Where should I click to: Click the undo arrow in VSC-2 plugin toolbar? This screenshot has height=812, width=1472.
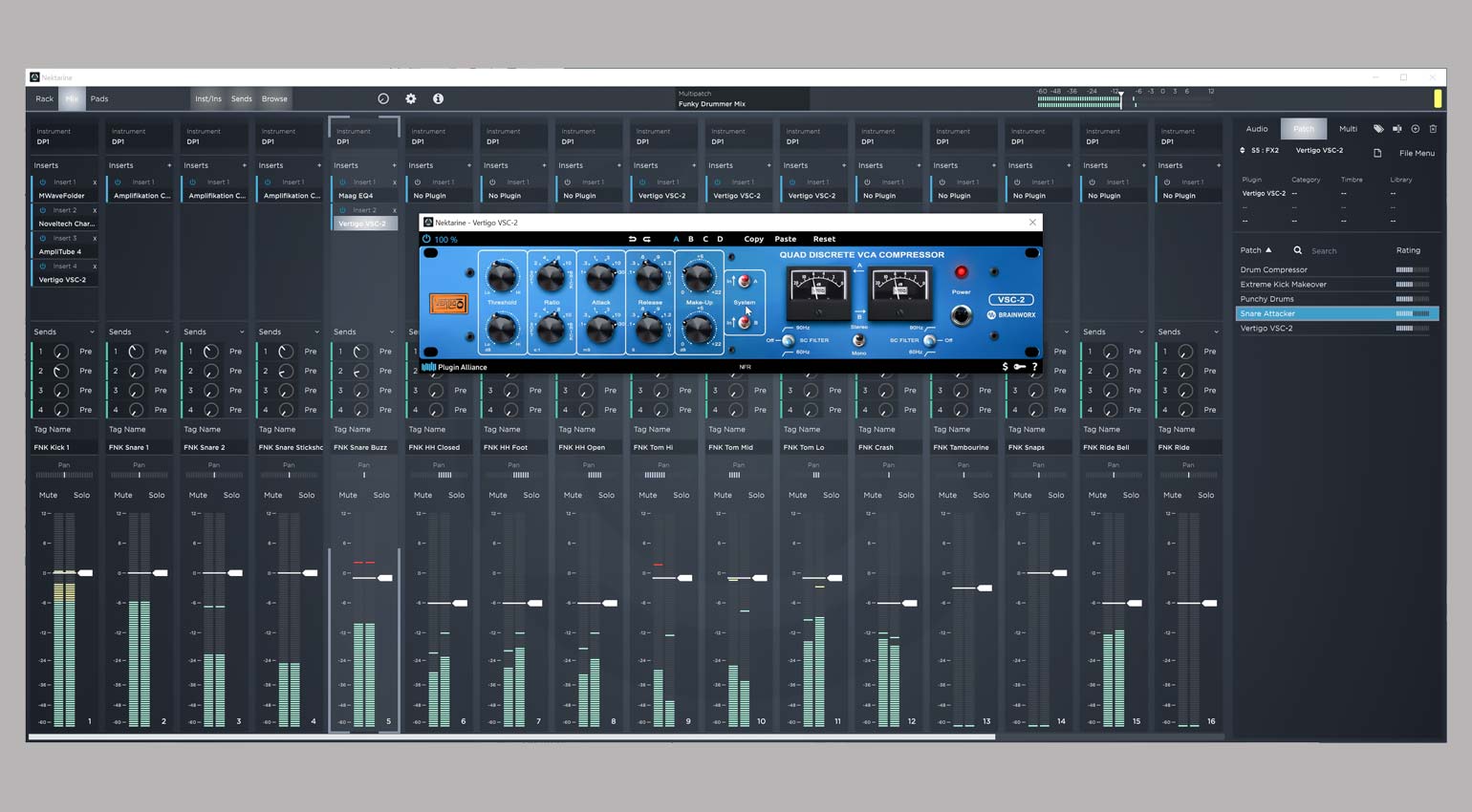coord(632,239)
